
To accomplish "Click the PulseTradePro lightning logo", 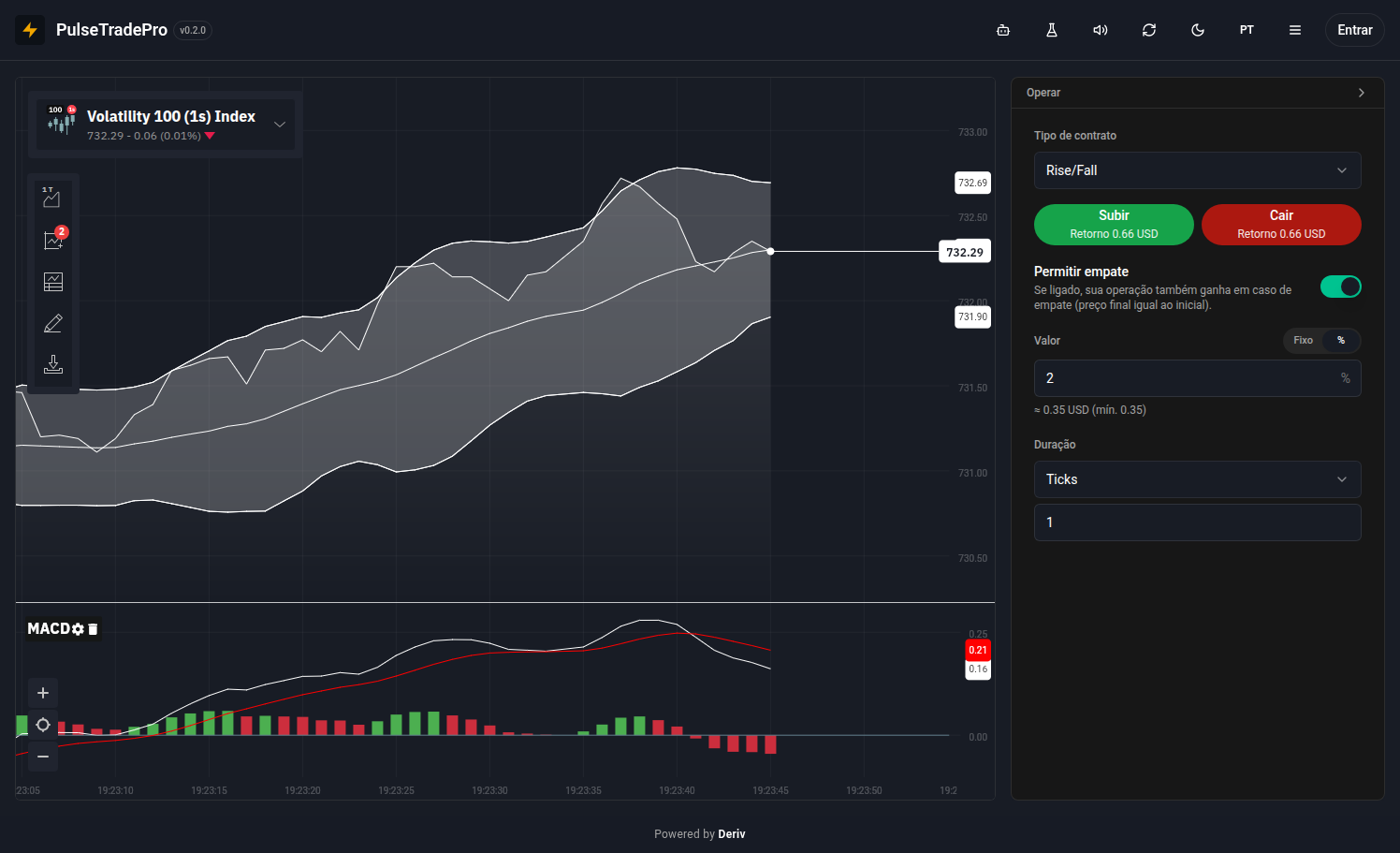I will coord(30,30).
